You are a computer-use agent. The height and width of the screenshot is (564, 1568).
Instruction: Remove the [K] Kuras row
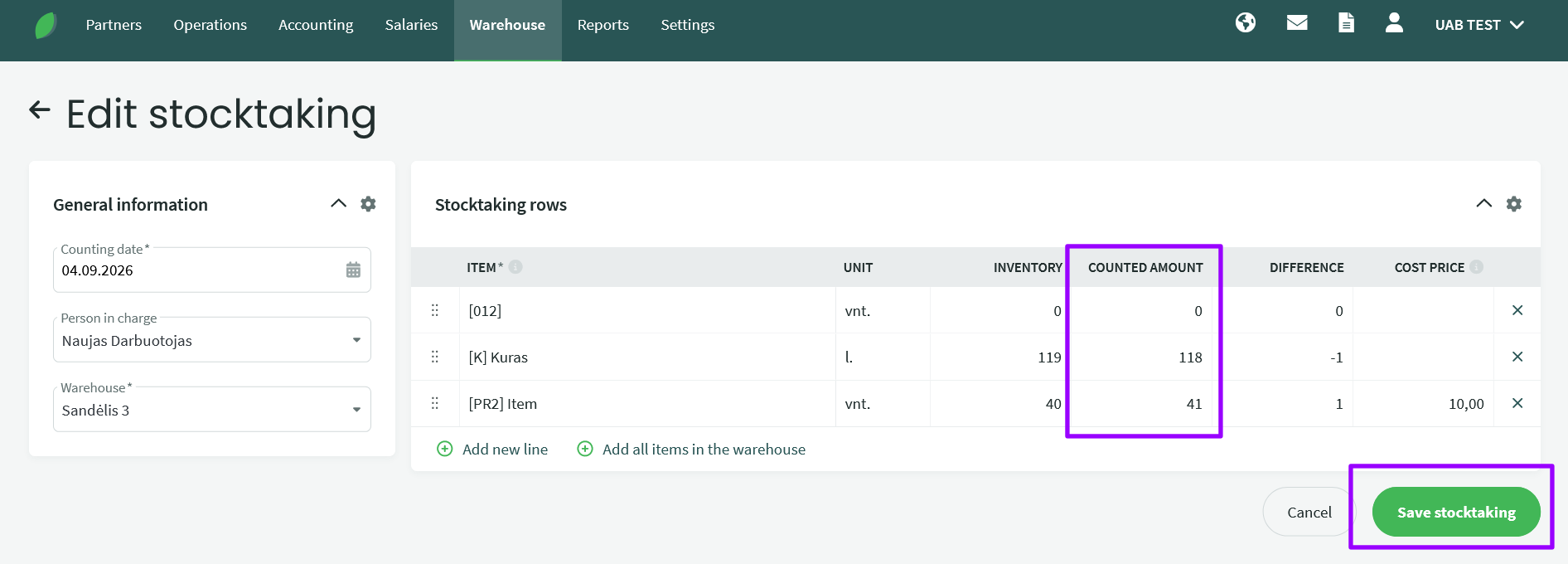pos(1517,357)
